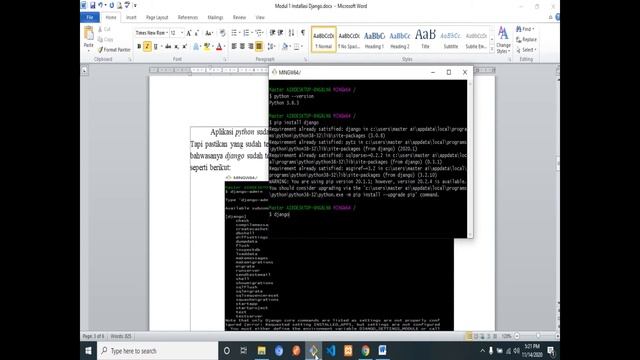Click the Paste button in Clipboard group
The image size is (640, 360).
pos(89,38)
